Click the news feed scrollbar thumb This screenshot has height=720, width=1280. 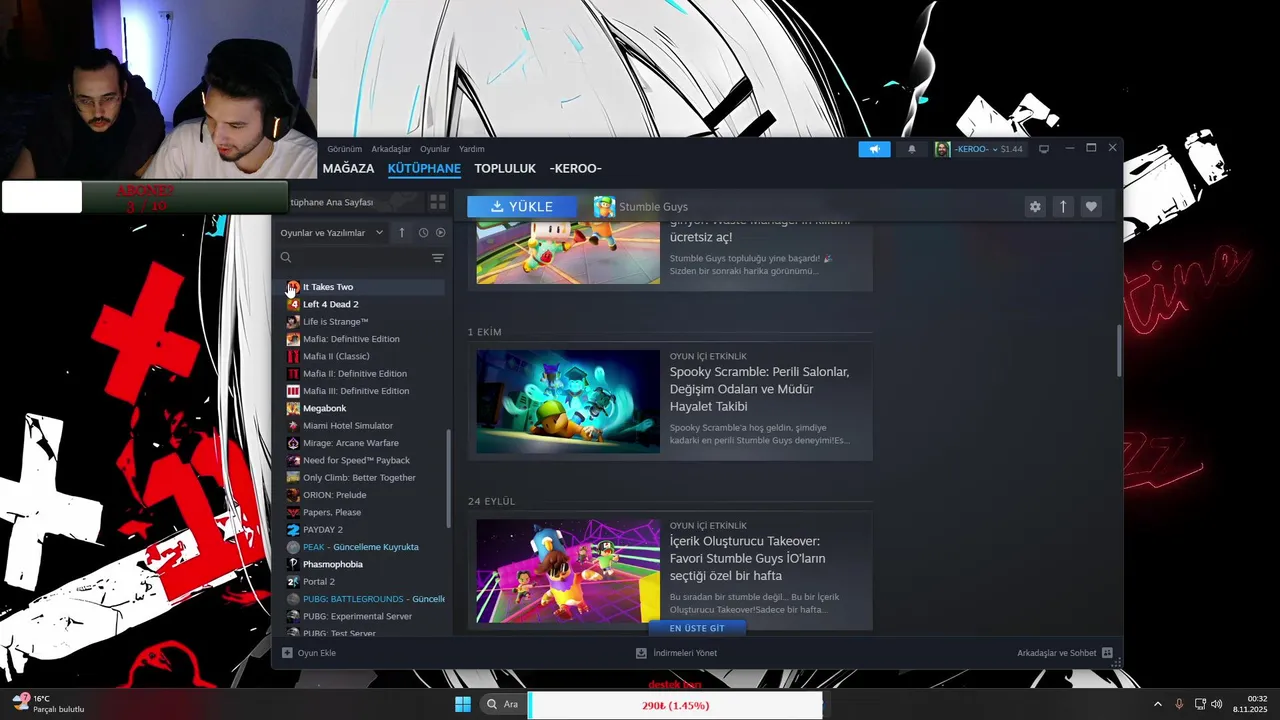coord(1119,350)
